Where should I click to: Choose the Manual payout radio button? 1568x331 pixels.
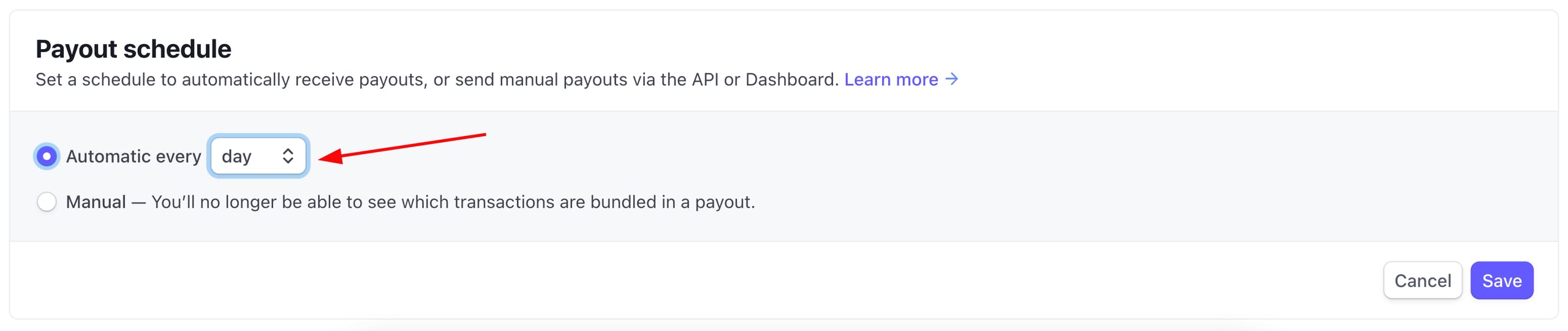click(x=47, y=202)
